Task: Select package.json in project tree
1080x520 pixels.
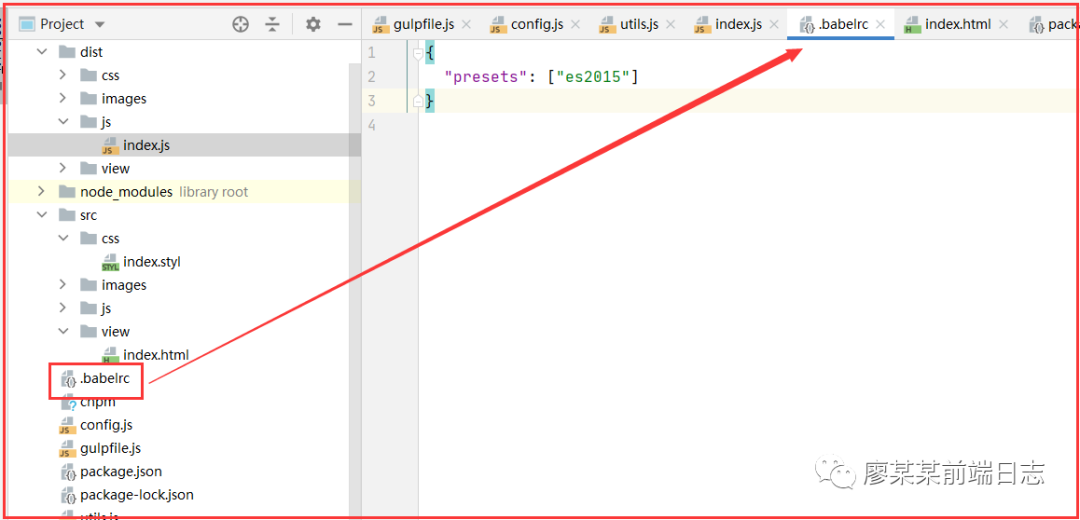Action: click(121, 472)
